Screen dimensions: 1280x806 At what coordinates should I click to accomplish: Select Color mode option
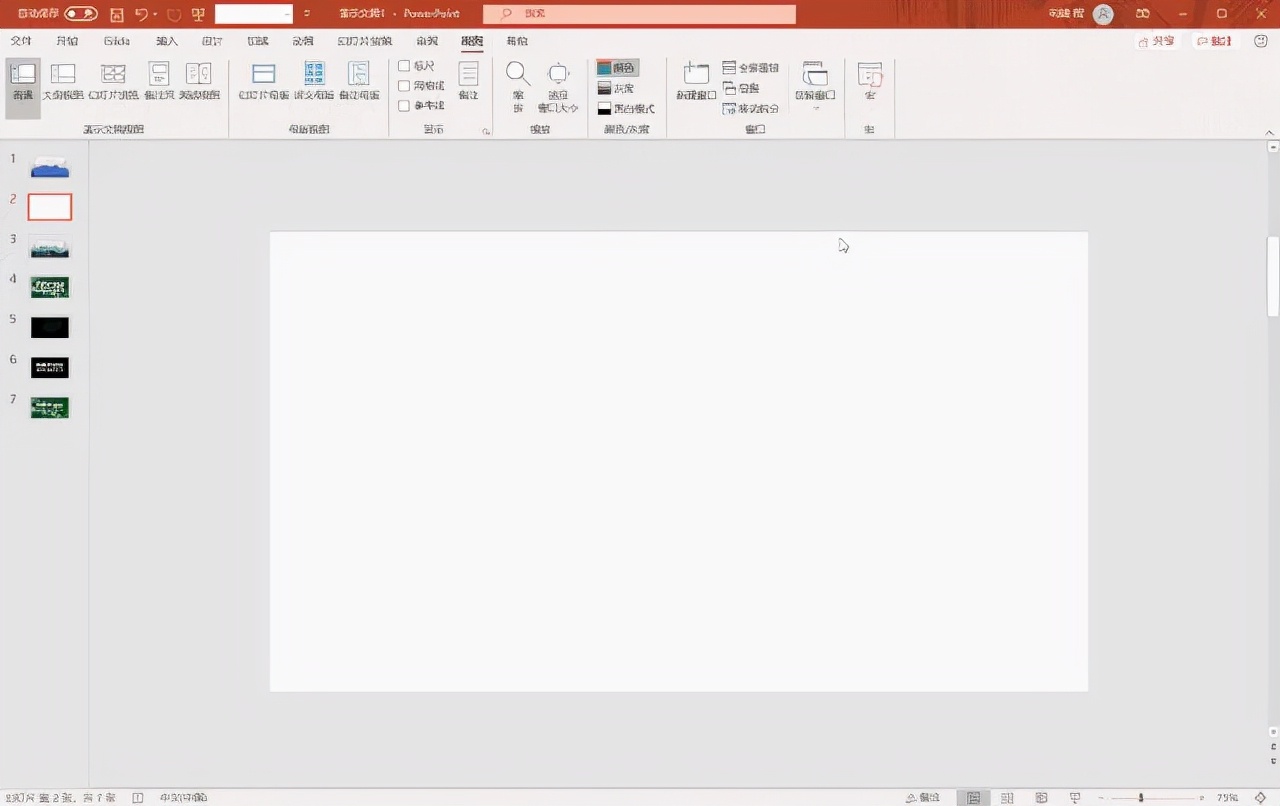coord(617,68)
